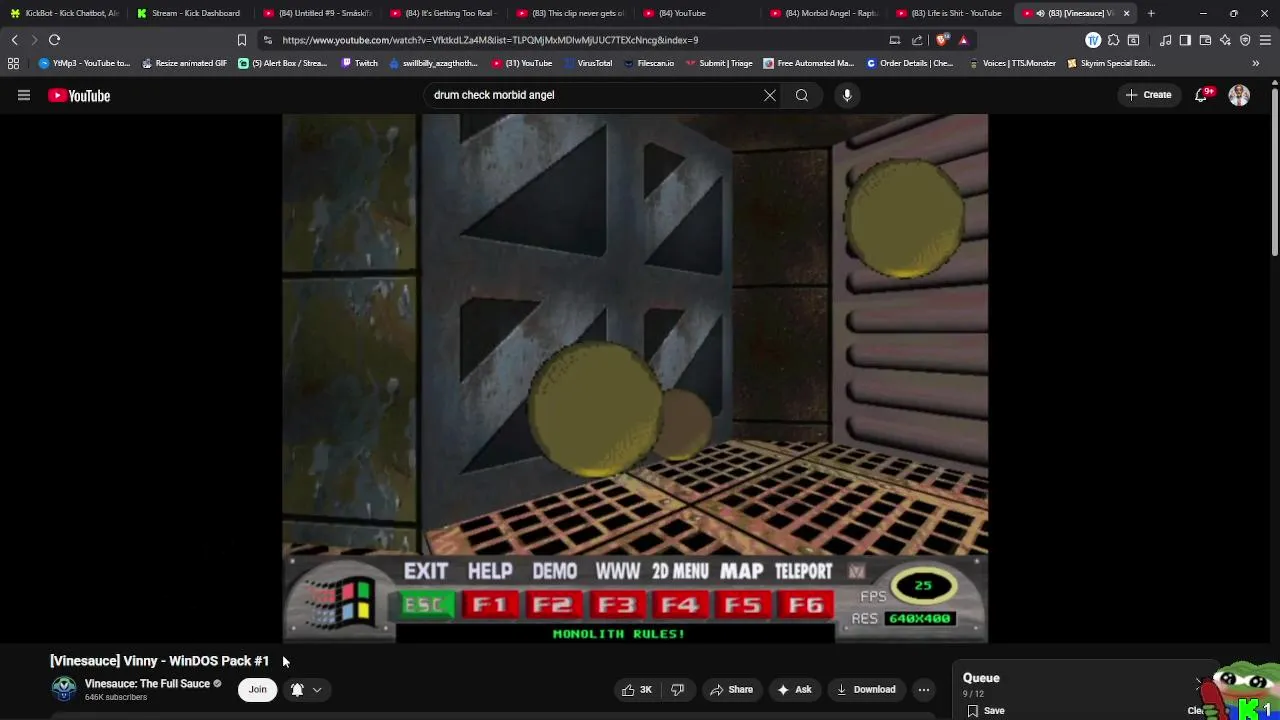Go to the YouTube home logo
This screenshot has height=720, width=1280.
tap(79, 96)
